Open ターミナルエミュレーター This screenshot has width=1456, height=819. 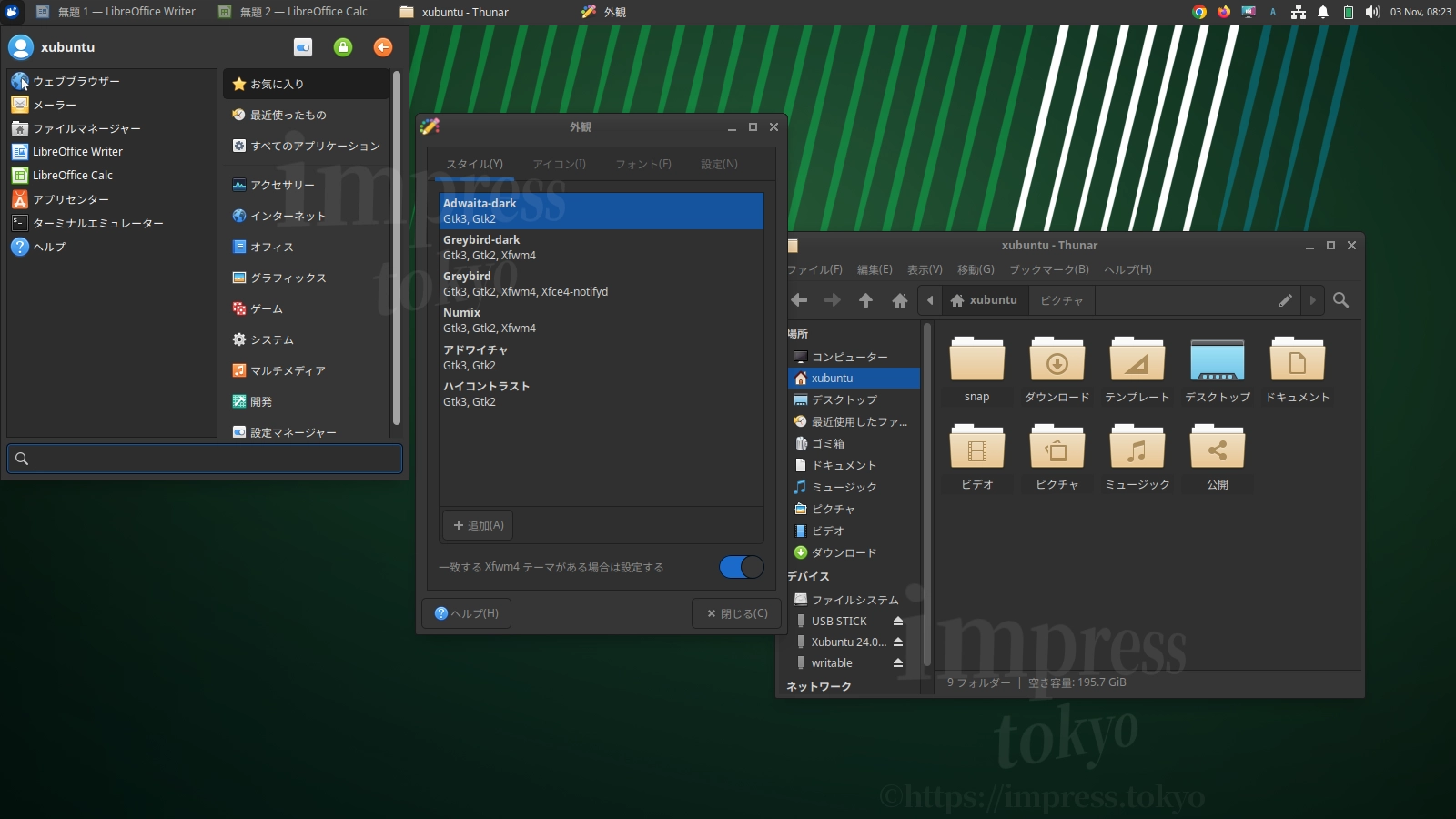(112, 223)
